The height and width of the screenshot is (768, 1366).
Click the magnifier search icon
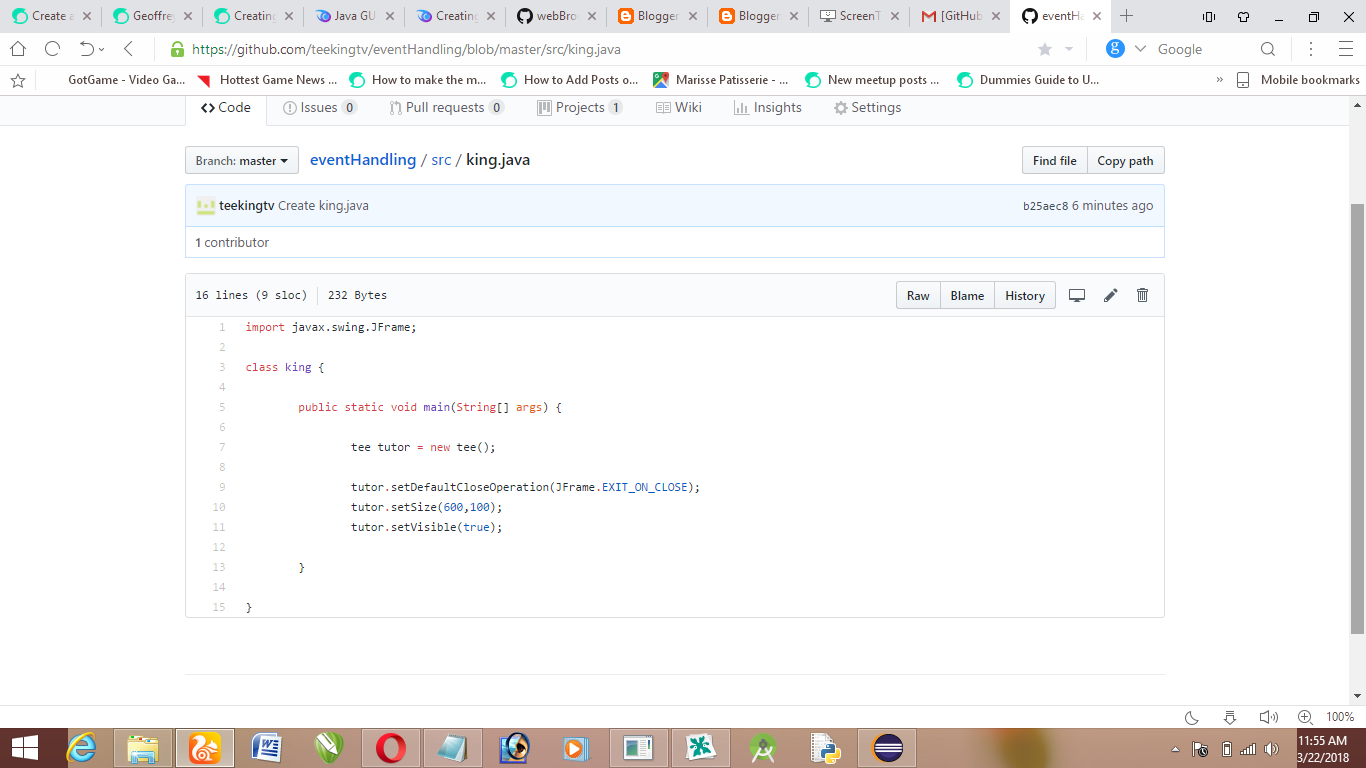click(1268, 49)
